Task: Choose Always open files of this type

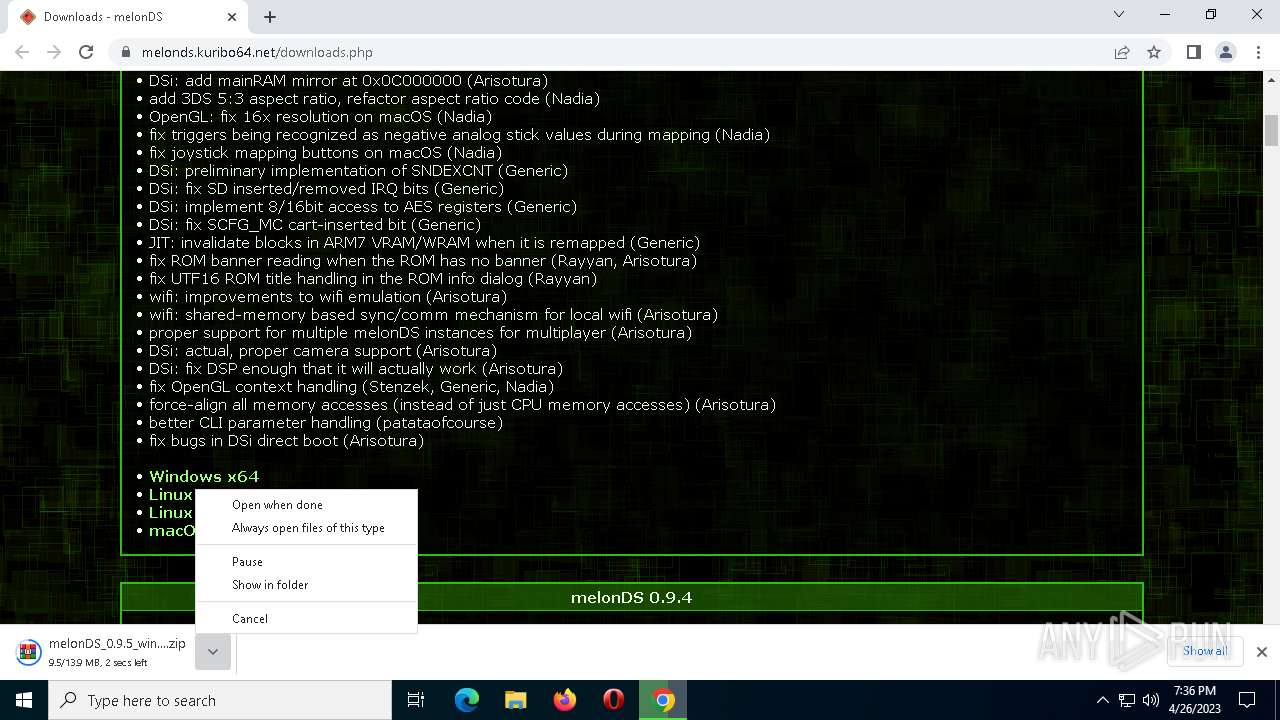Action: (x=308, y=528)
